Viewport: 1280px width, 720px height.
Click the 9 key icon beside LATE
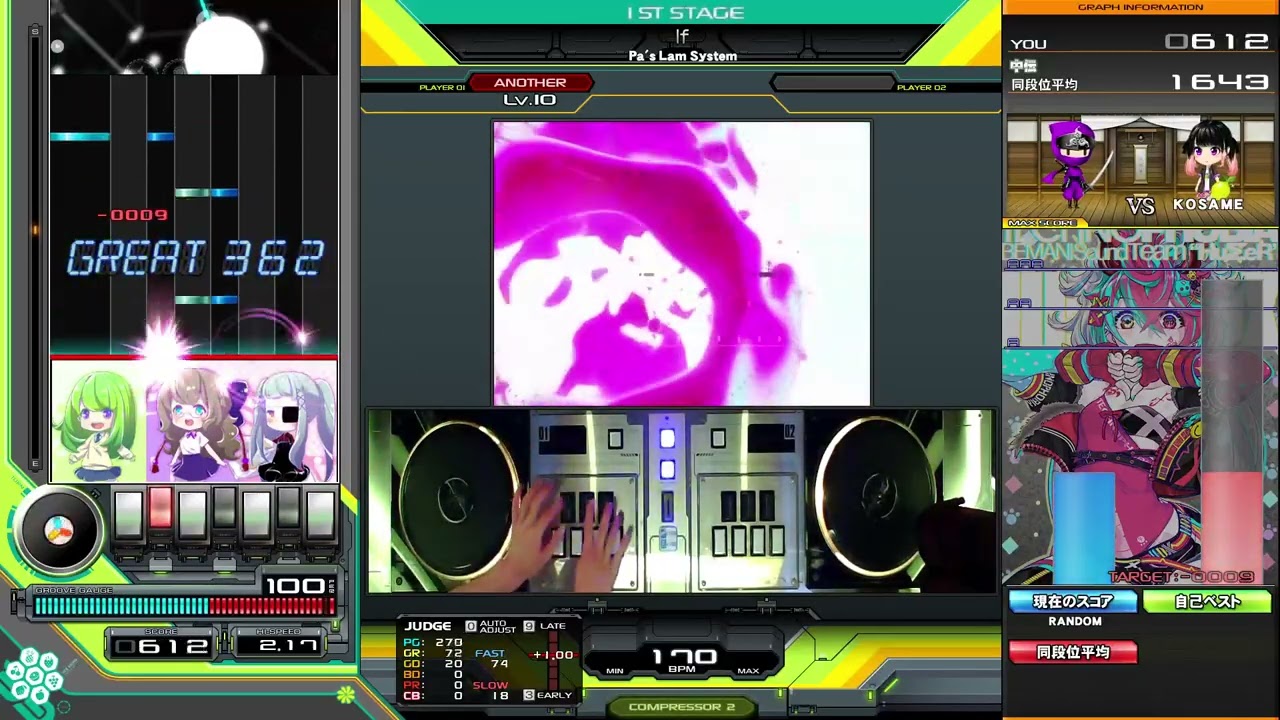pyautogui.click(x=529, y=626)
